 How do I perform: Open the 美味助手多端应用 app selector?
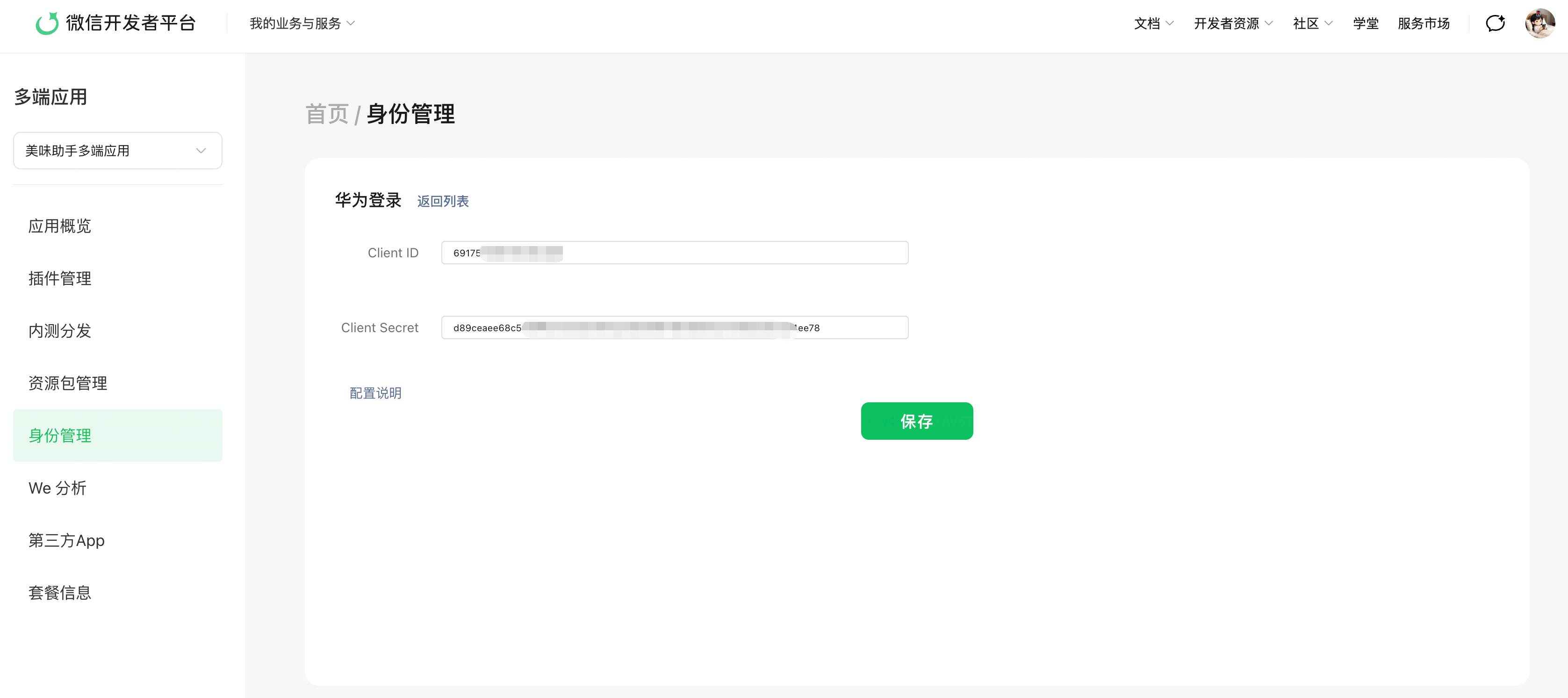tap(117, 151)
